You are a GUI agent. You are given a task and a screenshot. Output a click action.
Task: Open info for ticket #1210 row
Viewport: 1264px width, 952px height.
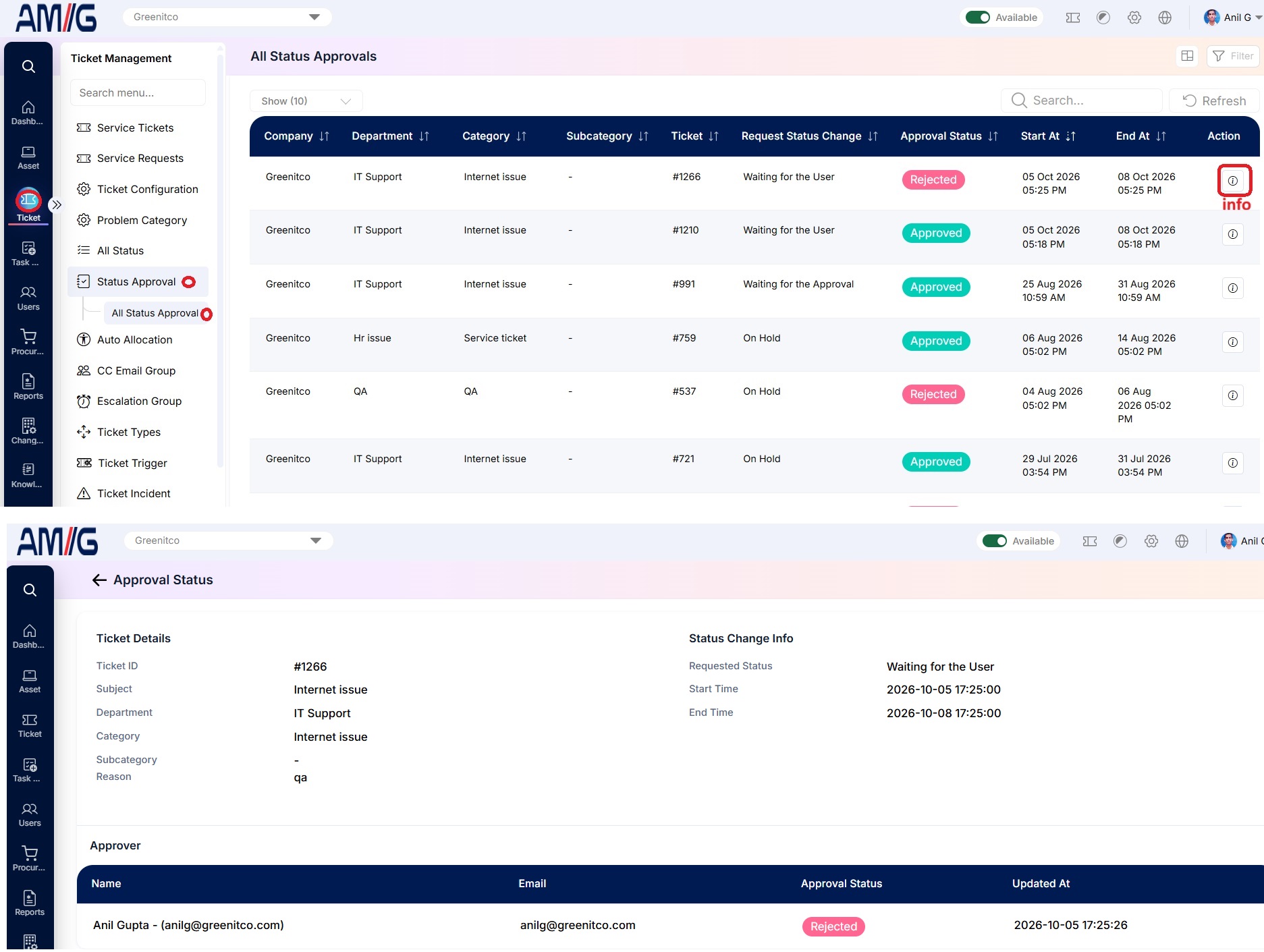pos(1232,234)
